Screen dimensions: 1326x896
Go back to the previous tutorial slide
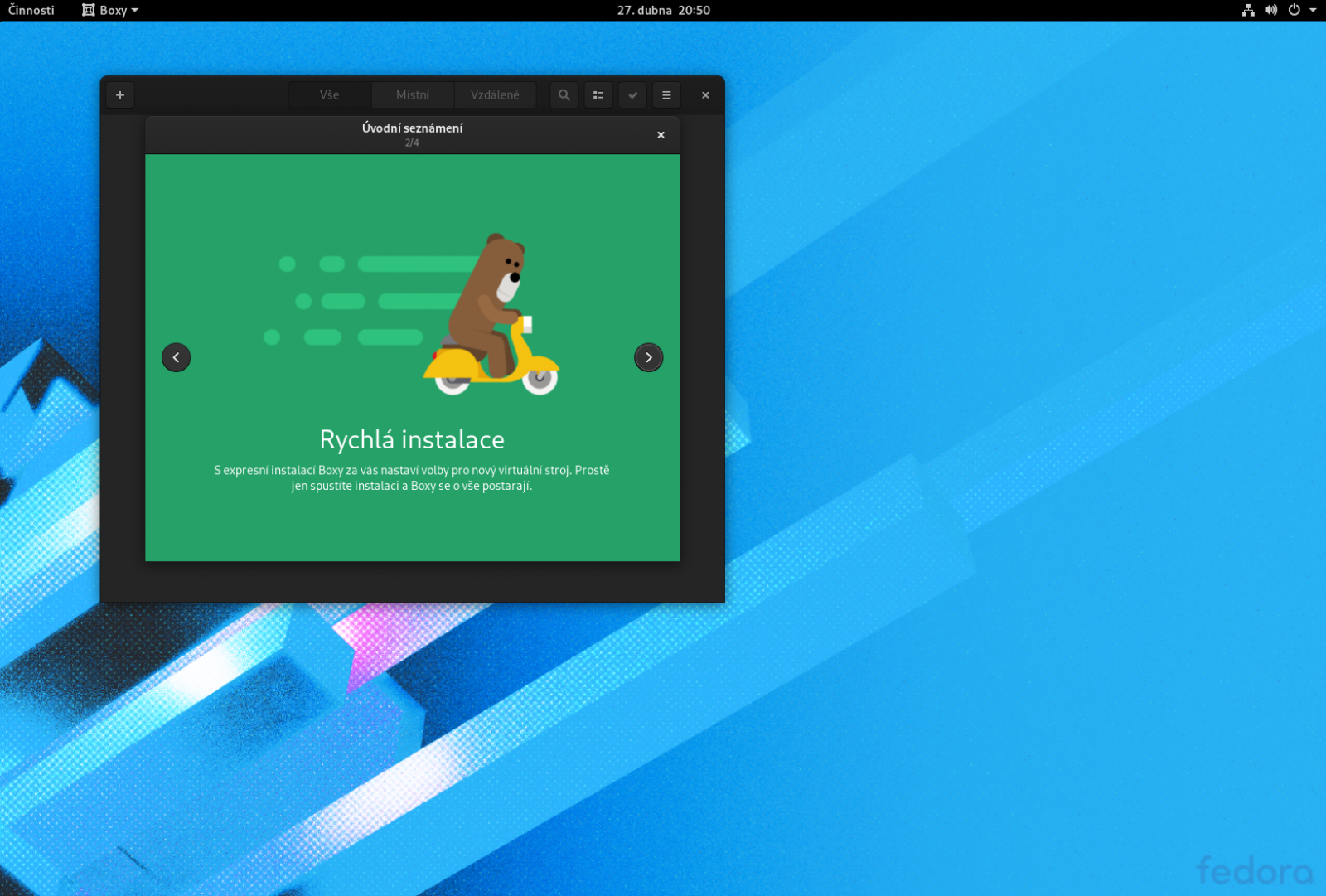point(176,357)
